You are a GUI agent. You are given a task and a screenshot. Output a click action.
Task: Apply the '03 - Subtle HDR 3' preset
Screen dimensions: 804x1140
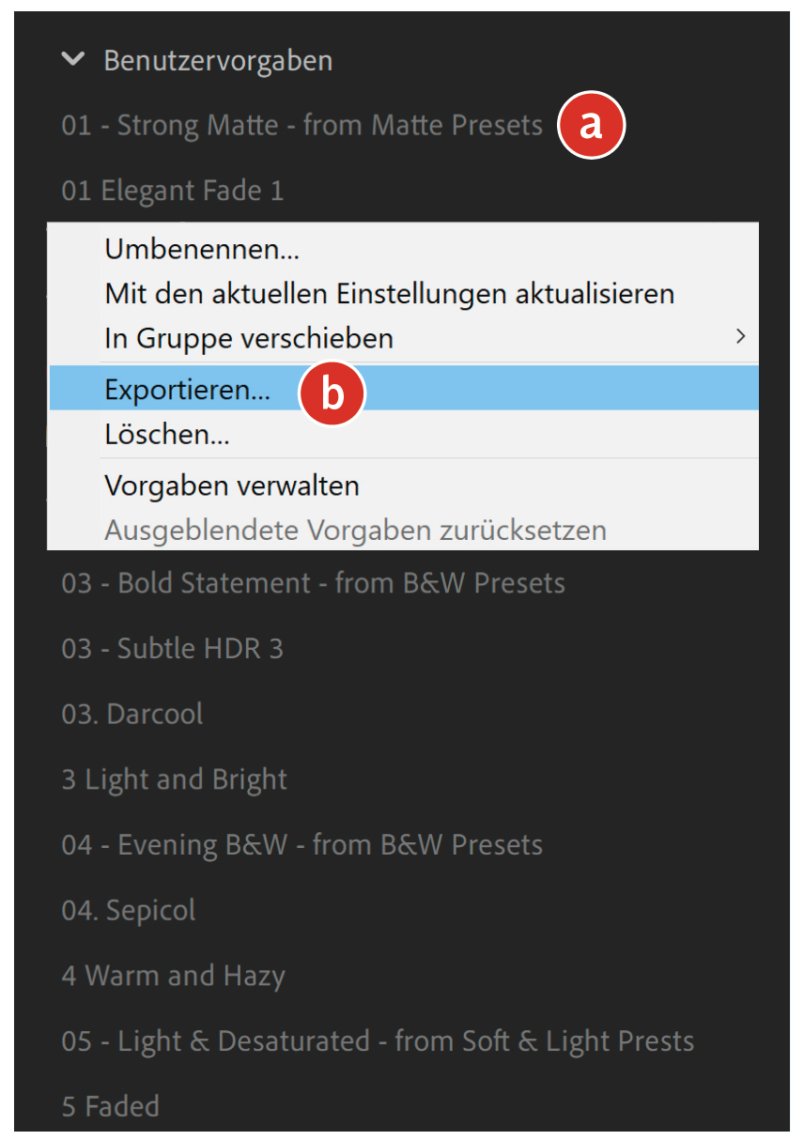(x=172, y=648)
